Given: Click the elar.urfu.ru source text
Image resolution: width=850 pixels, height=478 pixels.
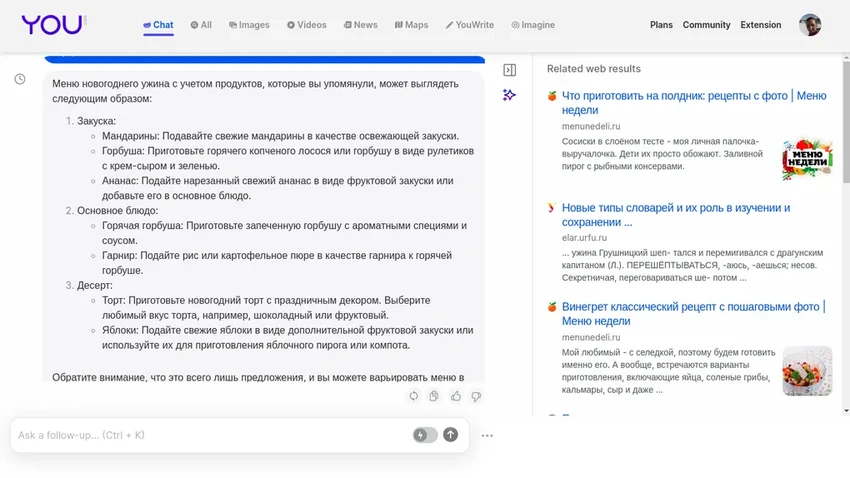Looking at the screenshot, I should 584,237.
